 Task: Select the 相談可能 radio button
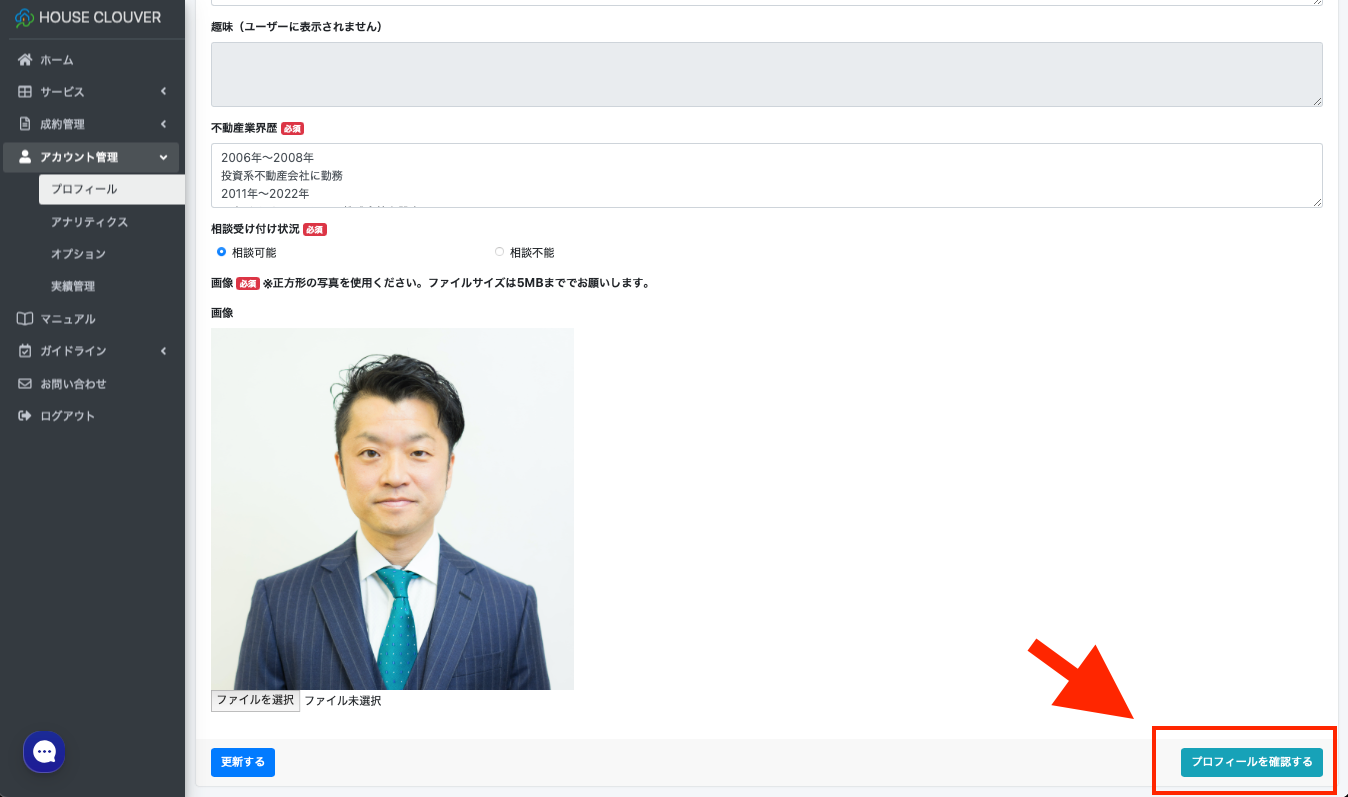coord(221,252)
